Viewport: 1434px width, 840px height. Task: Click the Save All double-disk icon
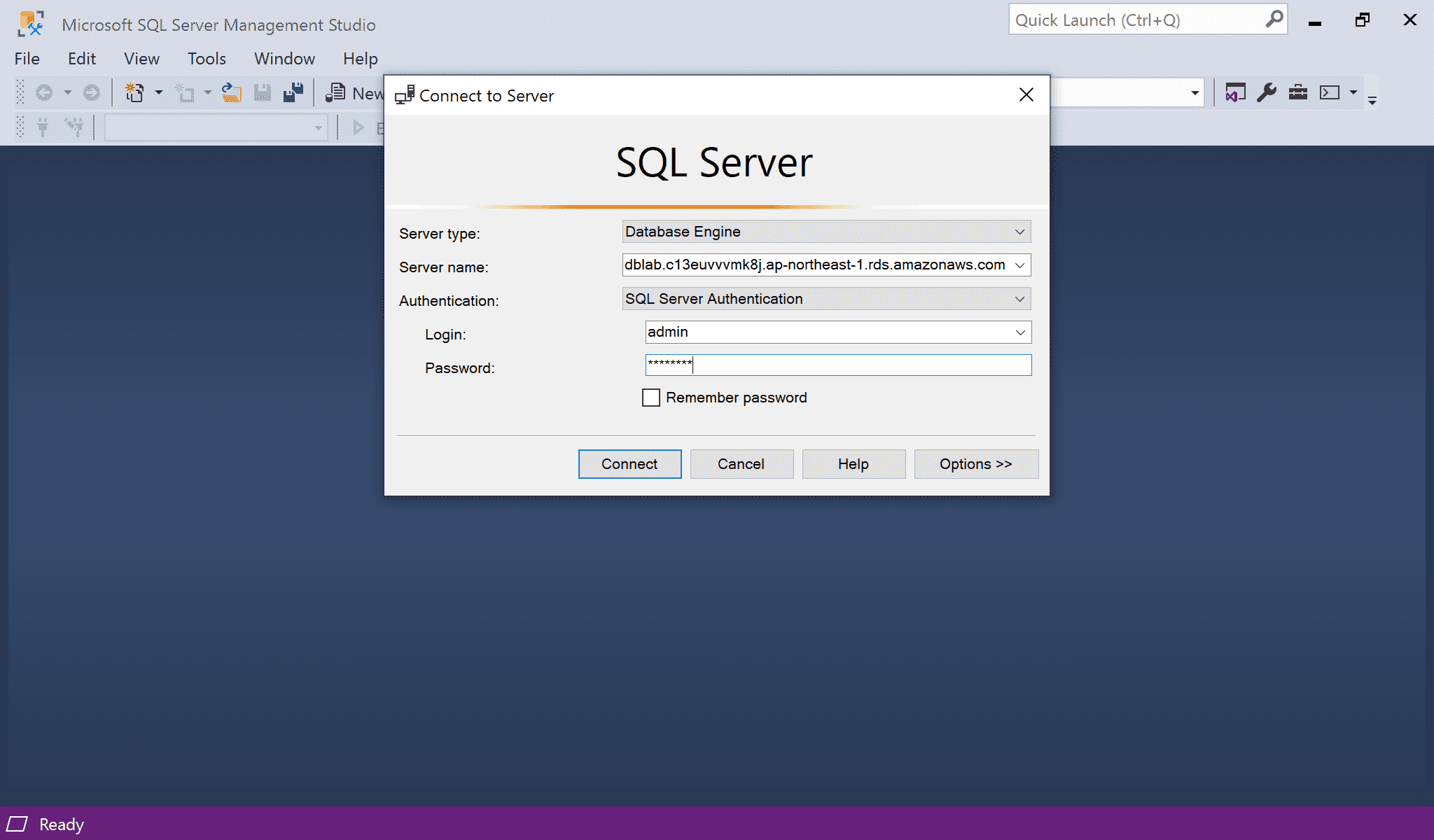click(293, 92)
